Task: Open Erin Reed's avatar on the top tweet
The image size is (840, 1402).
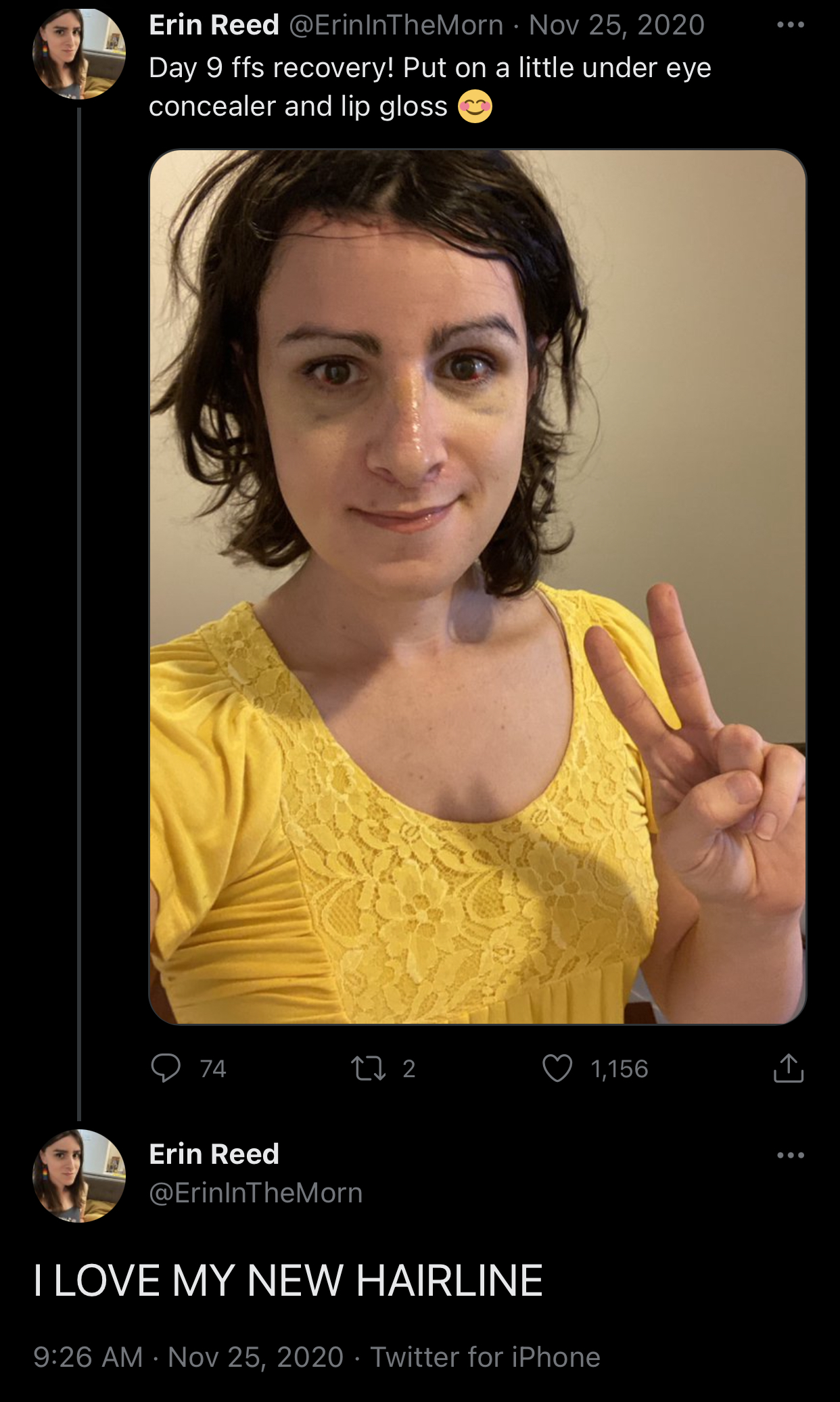Action: pyautogui.click(x=79, y=54)
